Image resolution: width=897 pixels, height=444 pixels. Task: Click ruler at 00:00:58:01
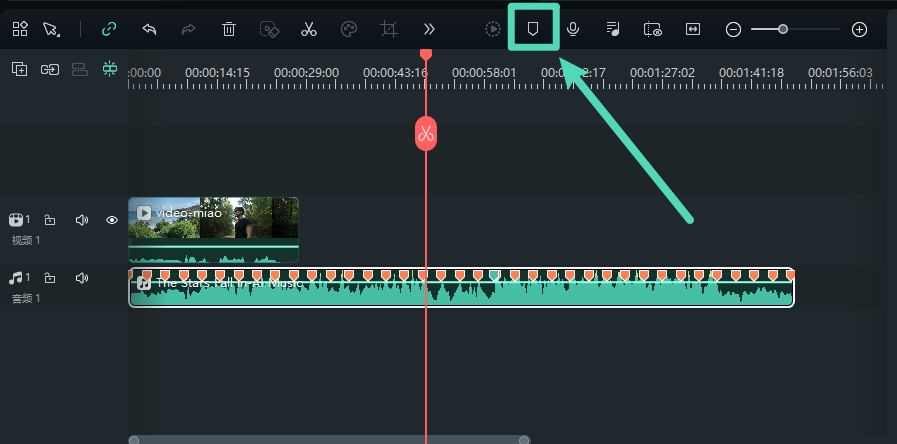coord(485,73)
